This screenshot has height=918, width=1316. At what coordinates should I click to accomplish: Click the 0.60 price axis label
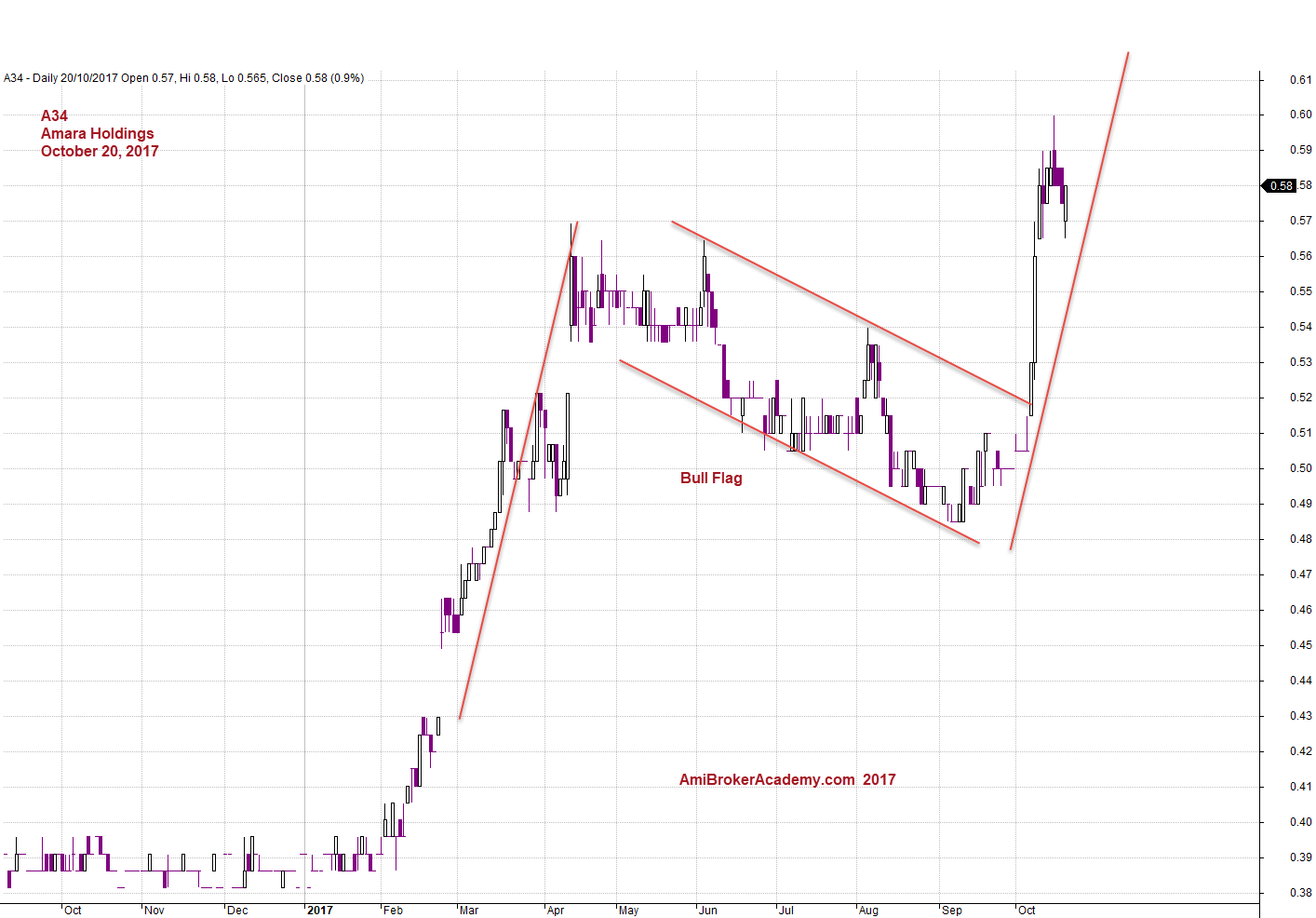tap(1301, 115)
